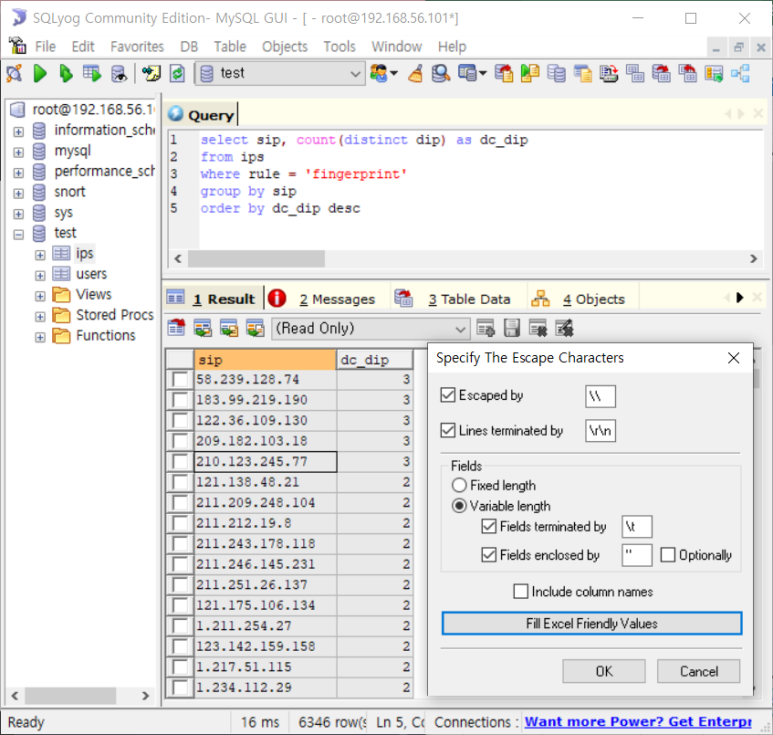This screenshot has width=773, height=735.
Task: Click the Escaped by input field
Action: click(600, 396)
